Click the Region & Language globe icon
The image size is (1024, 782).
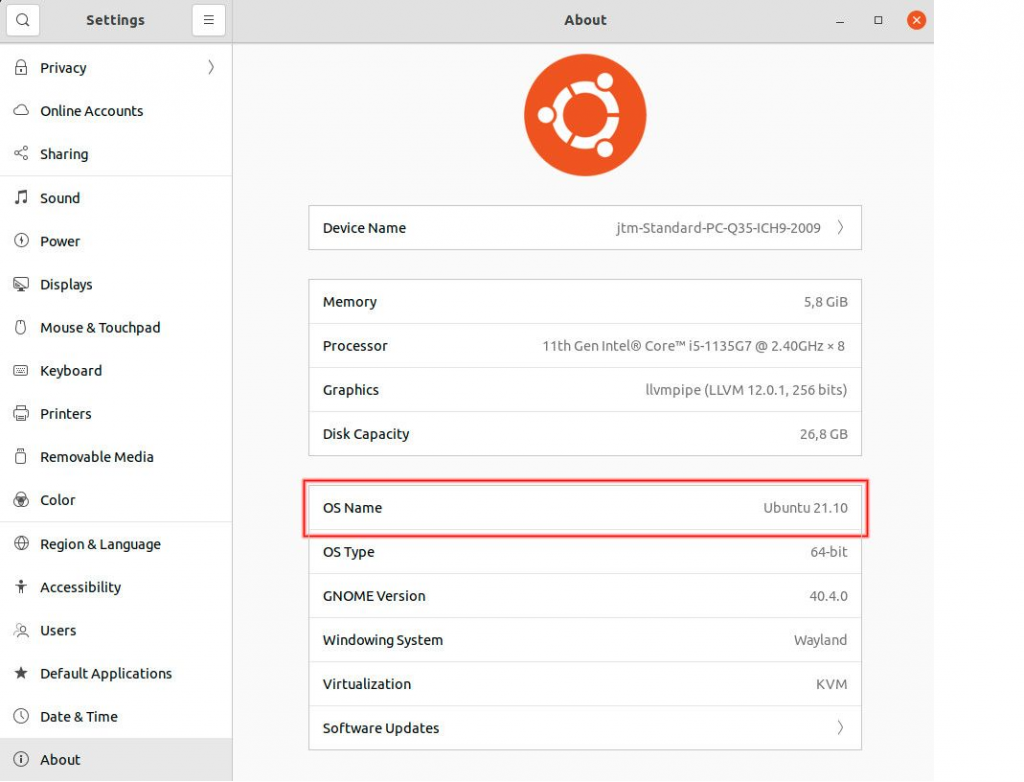(21, 544)
